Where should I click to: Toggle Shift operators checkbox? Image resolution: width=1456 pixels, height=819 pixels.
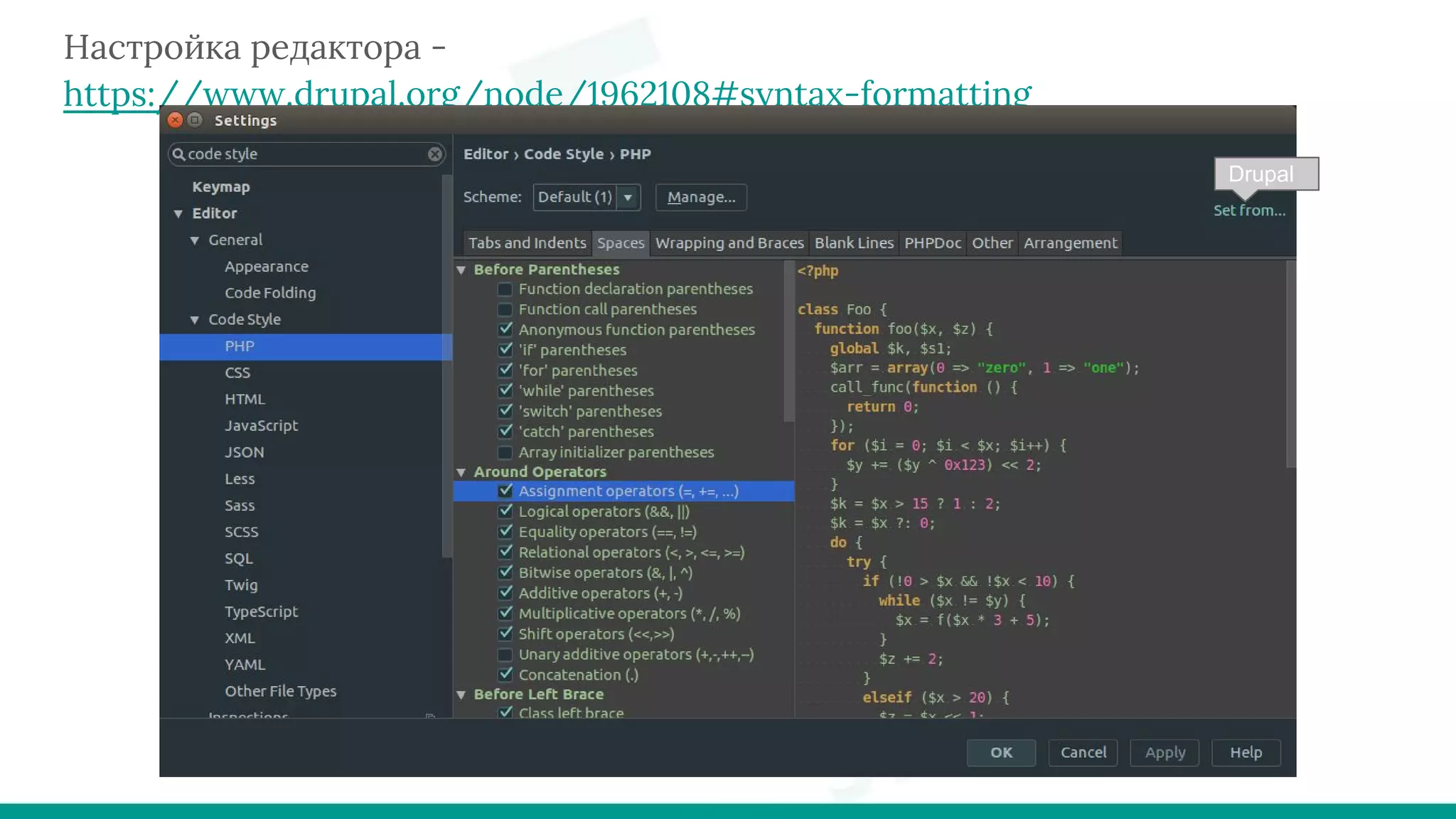click(x=505, y=634)
